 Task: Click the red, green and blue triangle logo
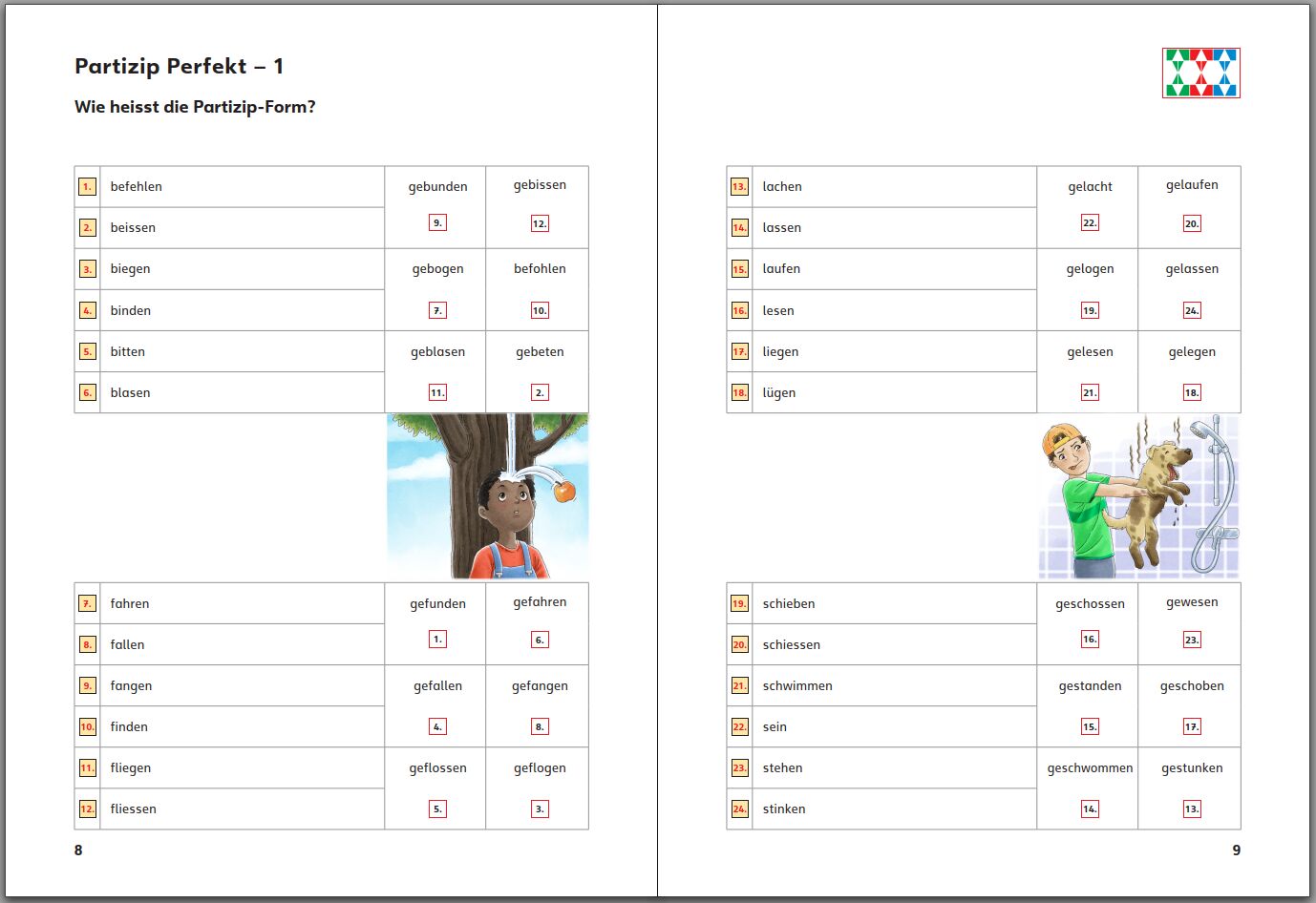(x=1200, y=73)
